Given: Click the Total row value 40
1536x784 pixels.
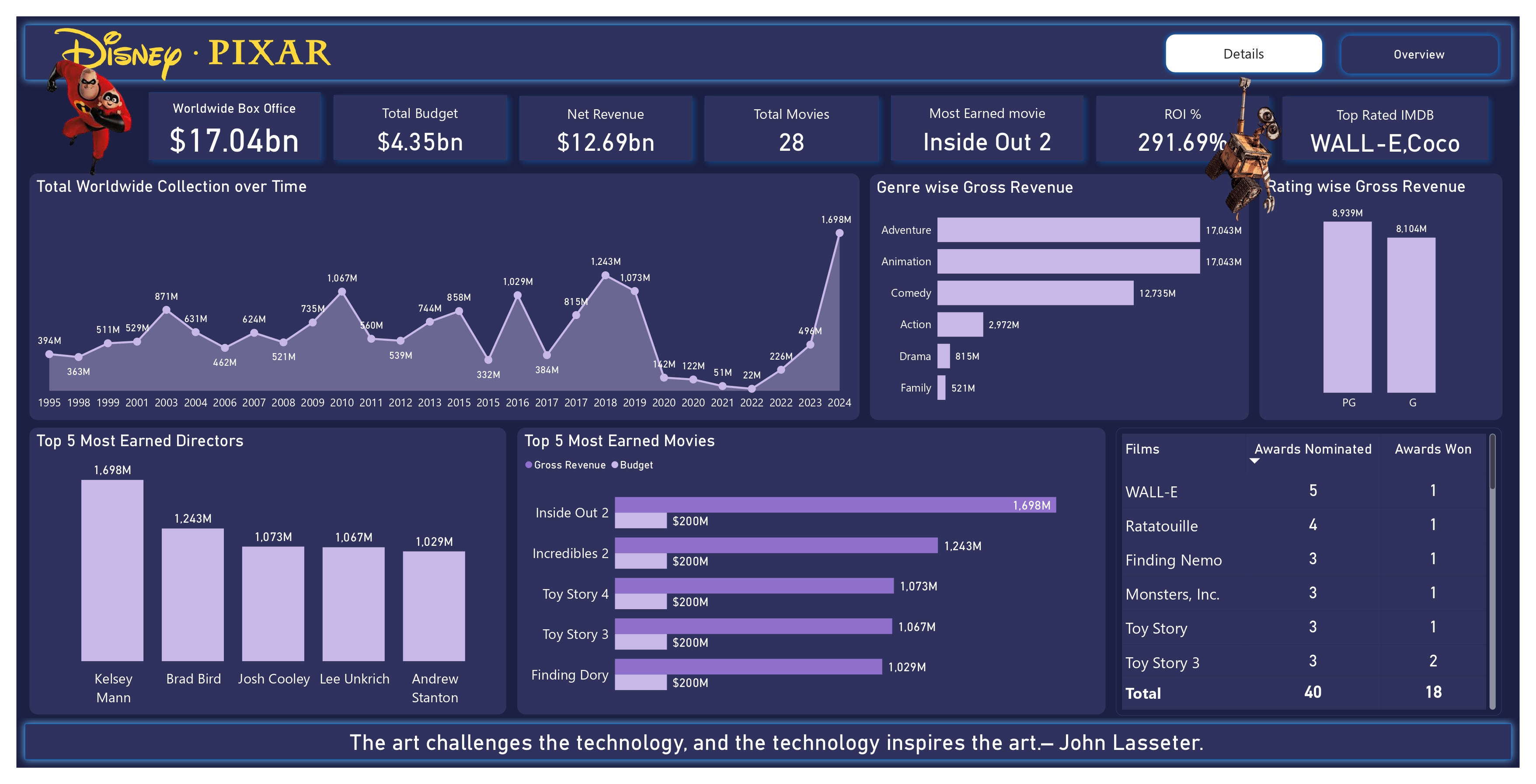Looking at the screenshot, I should [x=1313, y=692].
